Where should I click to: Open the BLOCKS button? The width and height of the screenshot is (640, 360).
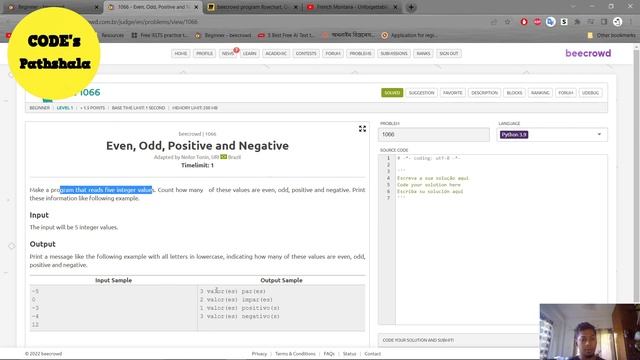pyautogui.click(x=514, y=93)
